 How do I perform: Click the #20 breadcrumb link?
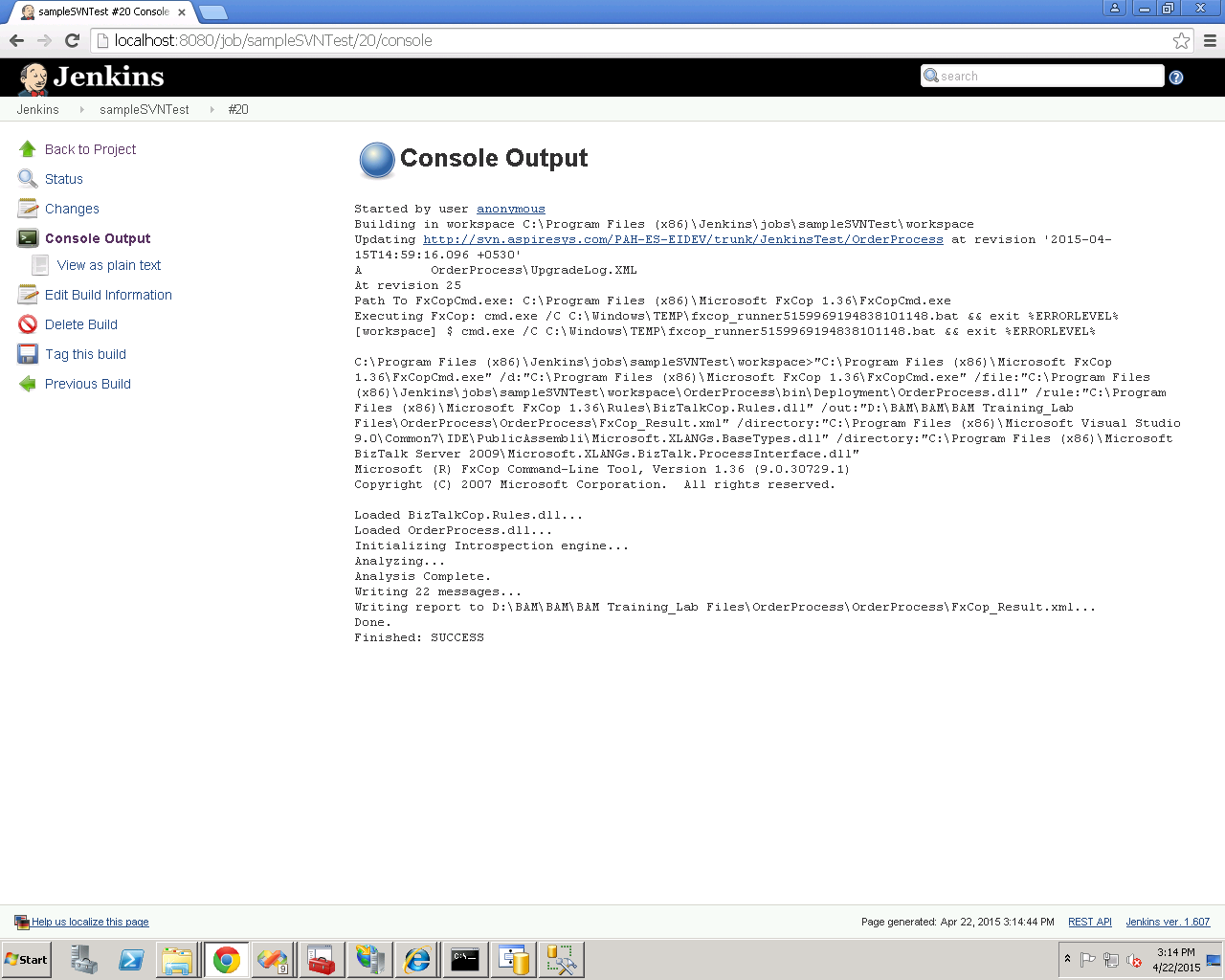coord(238,110)
